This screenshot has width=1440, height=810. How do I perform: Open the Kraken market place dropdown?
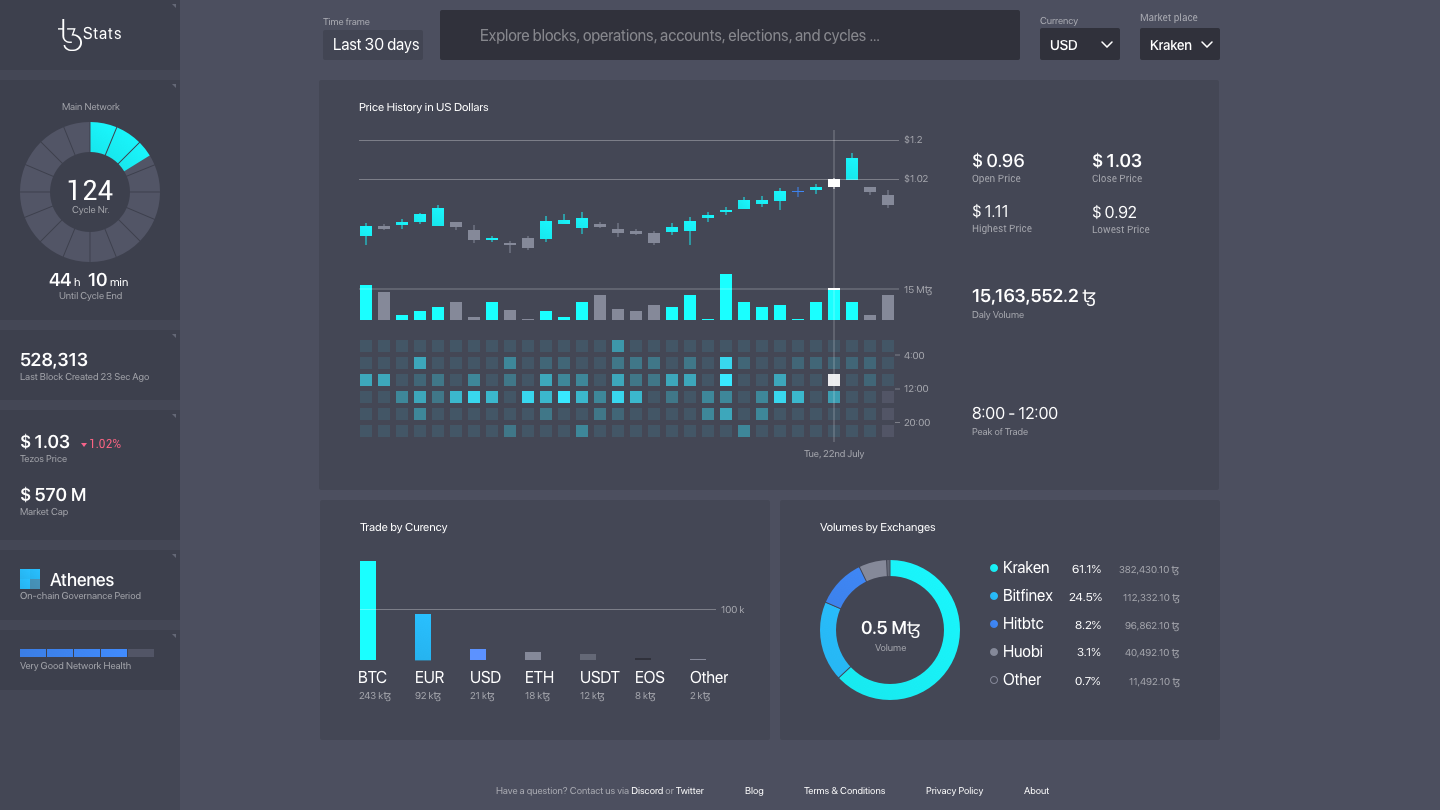1179,44
